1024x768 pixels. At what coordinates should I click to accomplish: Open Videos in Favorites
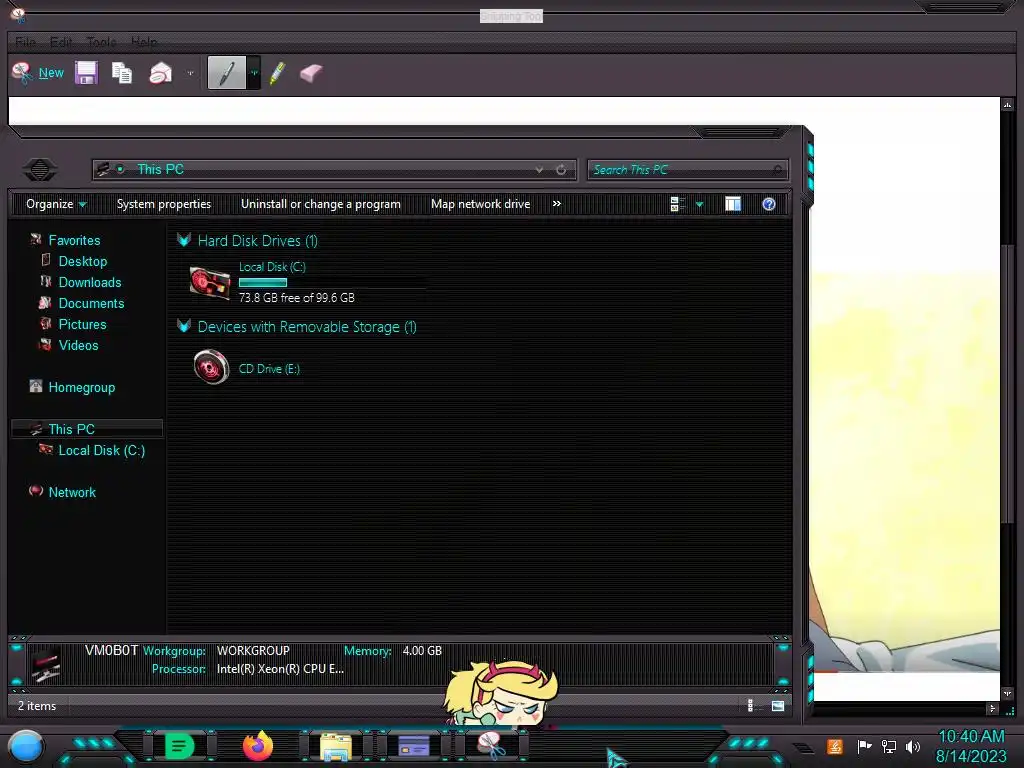point(78,345)
